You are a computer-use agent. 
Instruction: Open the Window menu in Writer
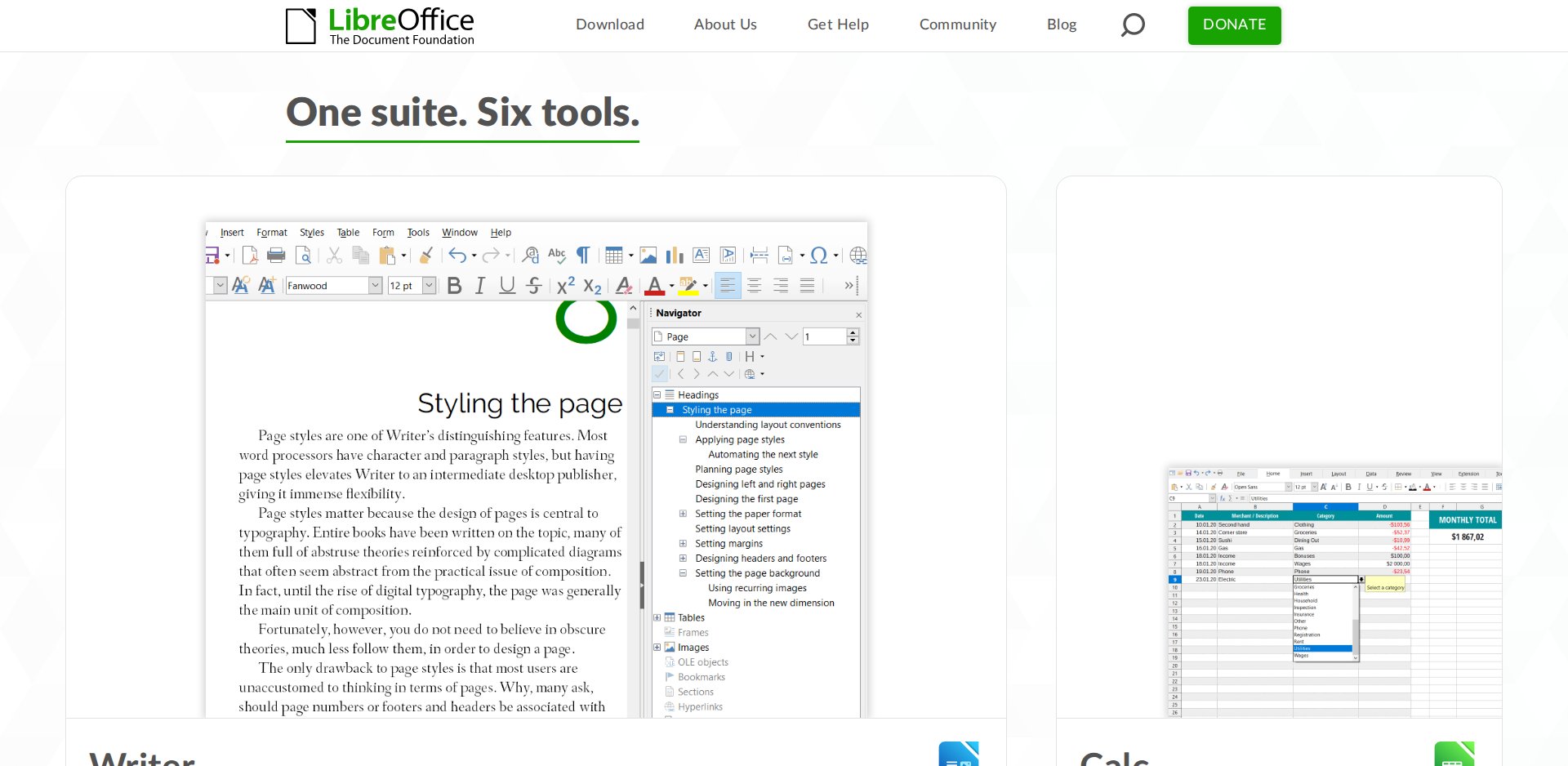pos(460,233)
